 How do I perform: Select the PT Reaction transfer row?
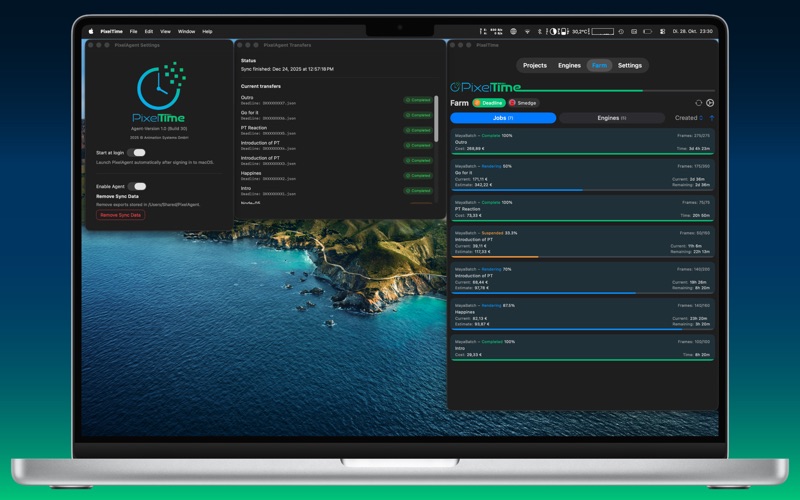tap(336, 130)
